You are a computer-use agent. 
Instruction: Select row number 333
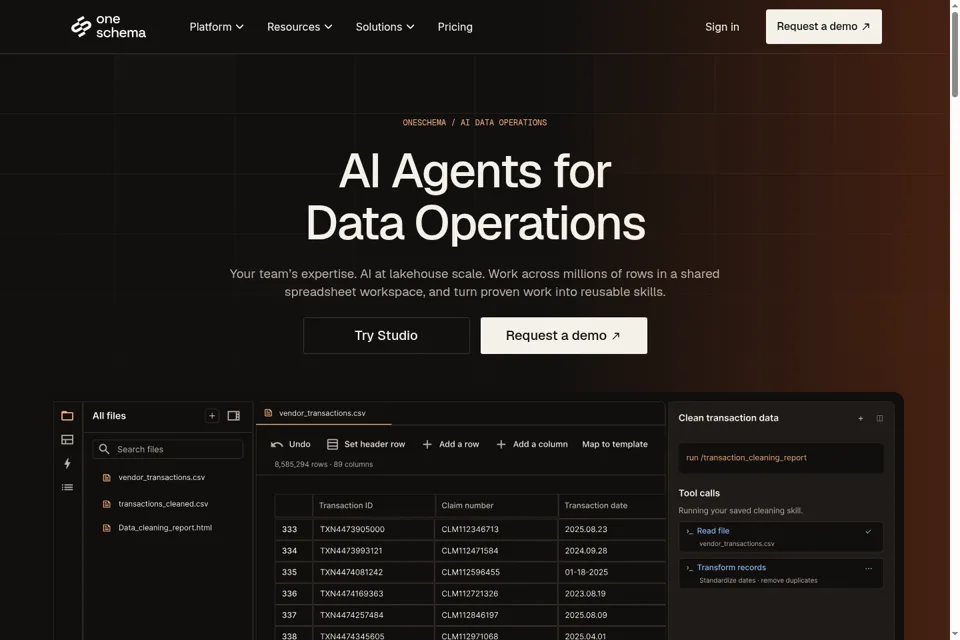293,529
